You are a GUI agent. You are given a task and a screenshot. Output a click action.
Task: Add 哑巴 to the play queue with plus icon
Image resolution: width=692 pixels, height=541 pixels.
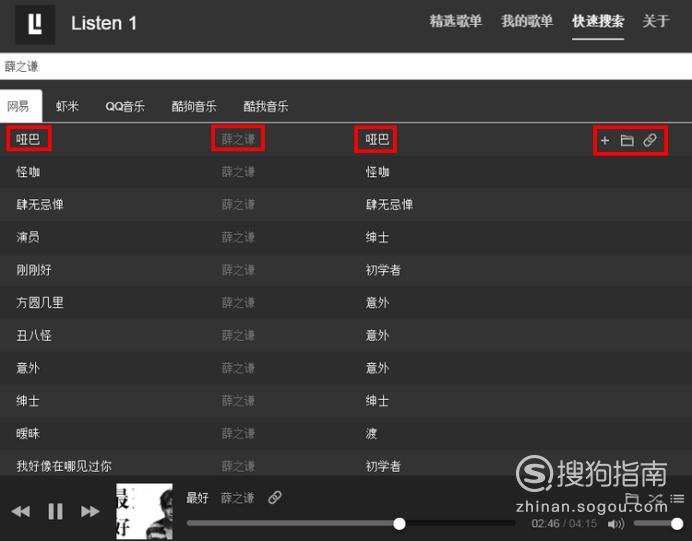[x=605, y=140]
